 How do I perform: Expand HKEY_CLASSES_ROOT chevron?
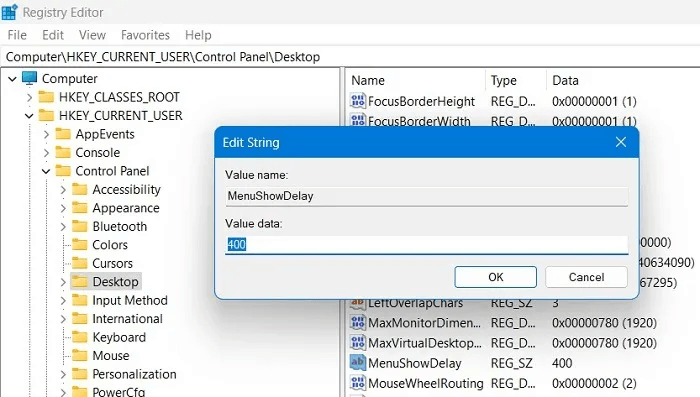pos(29,97)
